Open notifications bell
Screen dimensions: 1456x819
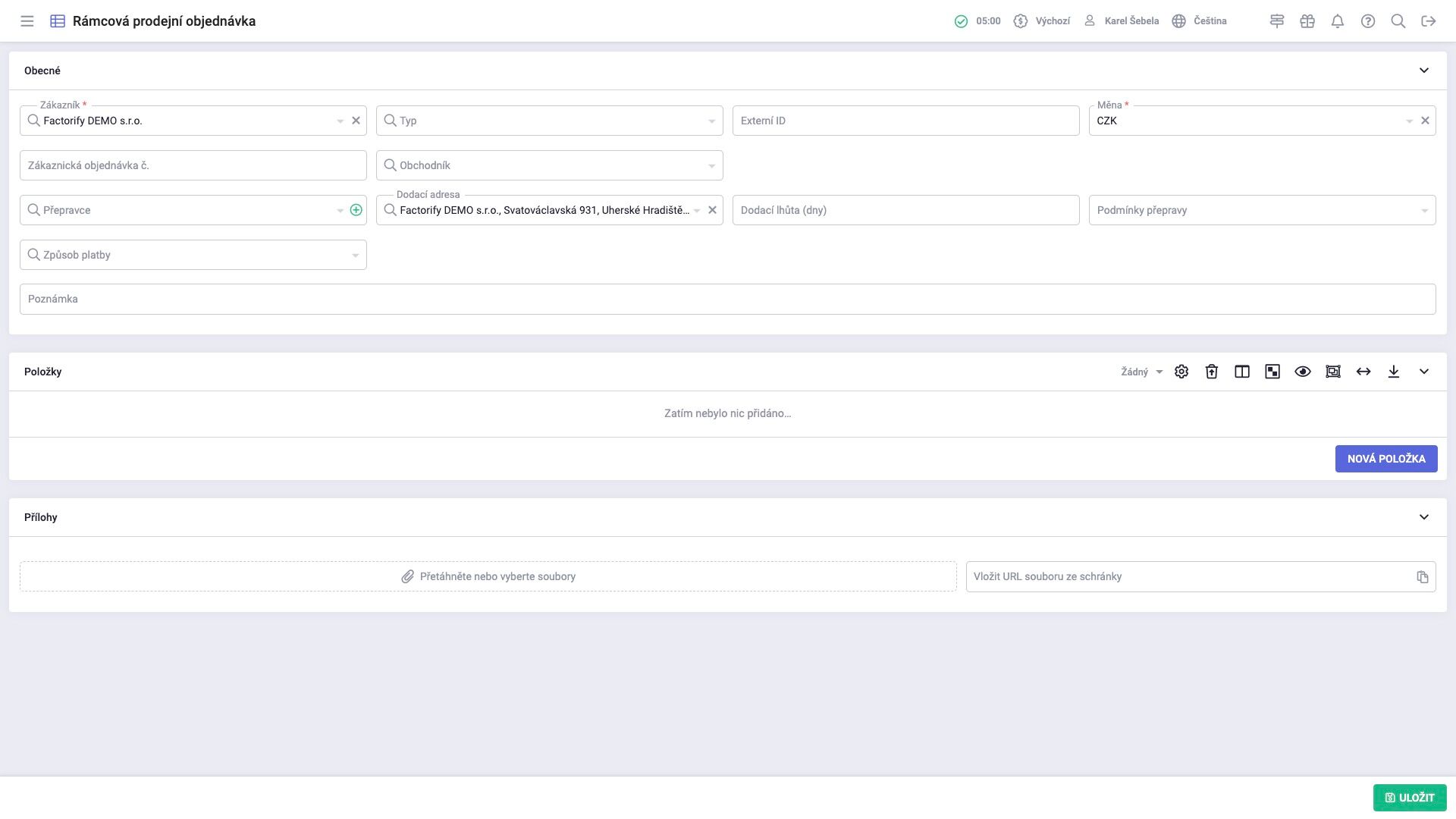click(1337, 21)
